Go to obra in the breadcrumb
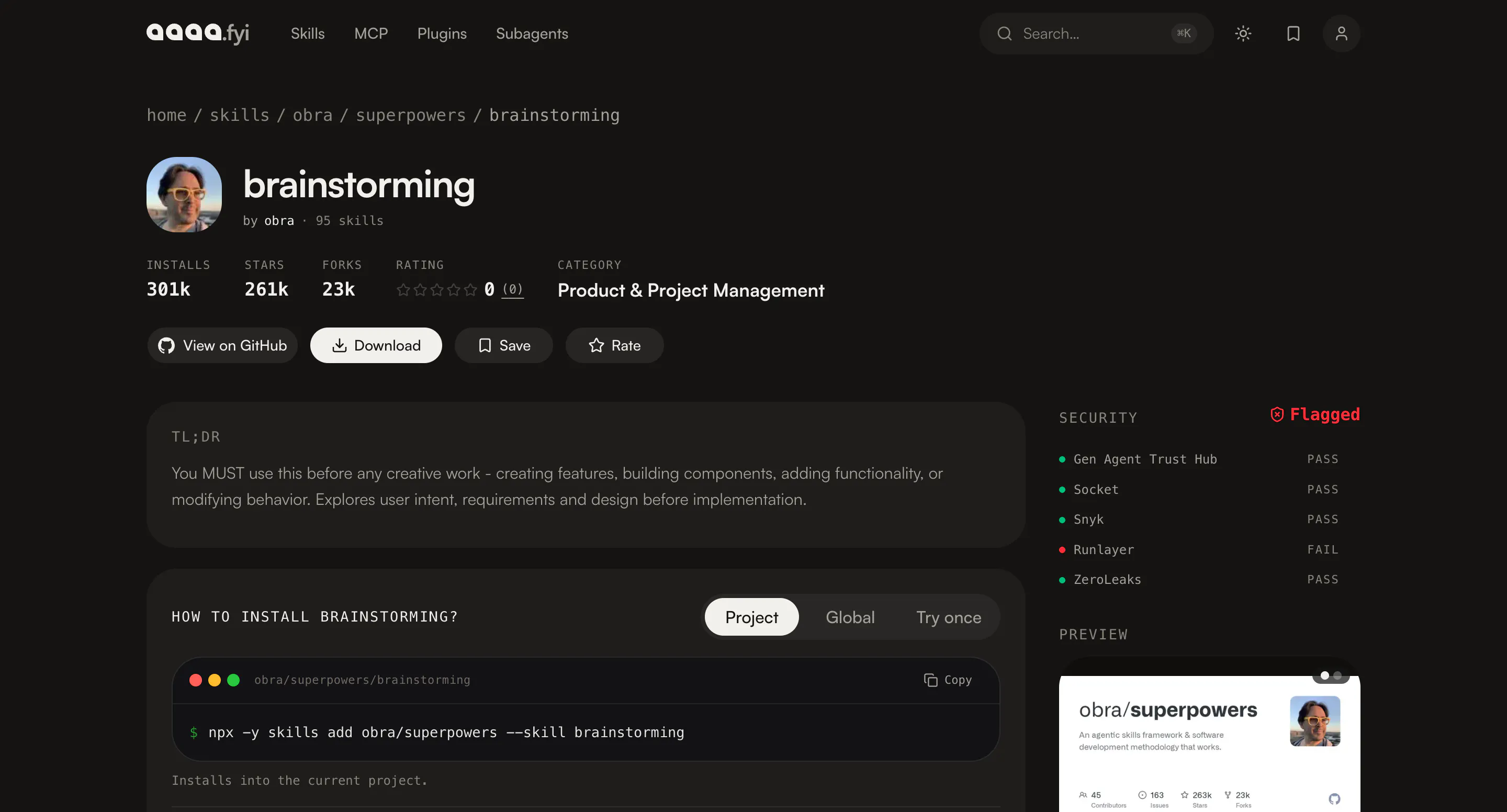This screenshot has height=812, width=1507. tap(312, 115)
